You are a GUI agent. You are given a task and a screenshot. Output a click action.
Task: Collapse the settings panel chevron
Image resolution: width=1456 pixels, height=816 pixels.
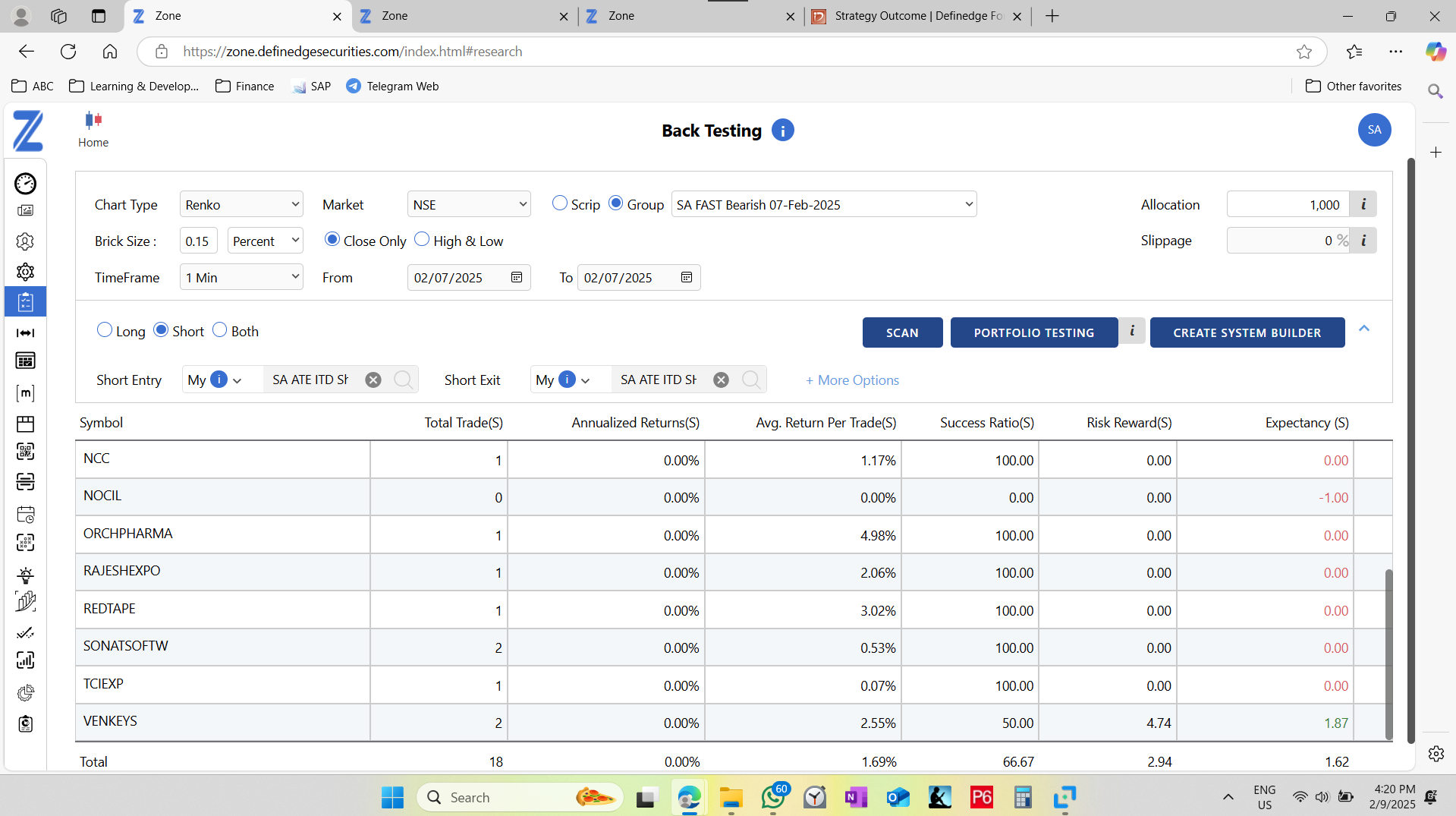coord(1364,329)
